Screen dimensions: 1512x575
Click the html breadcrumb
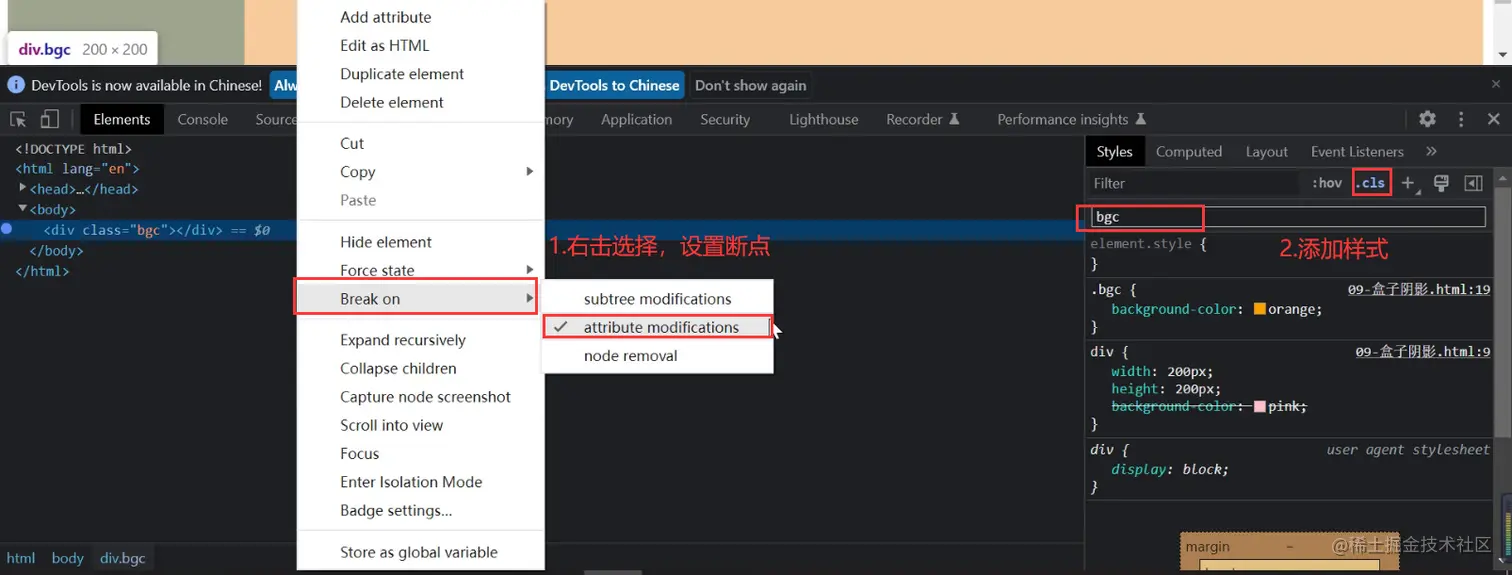[x=21, y=558]
